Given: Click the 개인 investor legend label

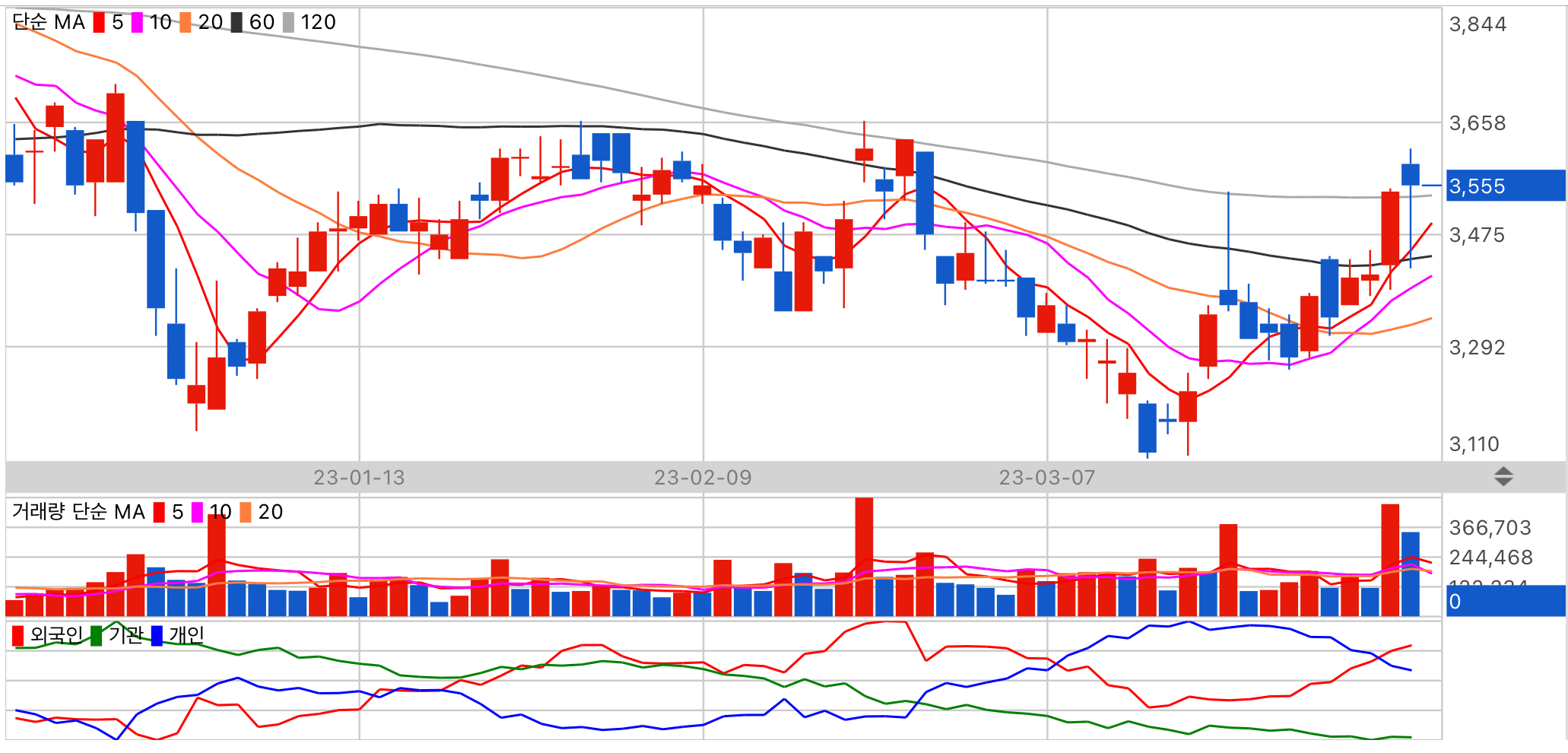Looking at the screenshot, I should [186, 635].
